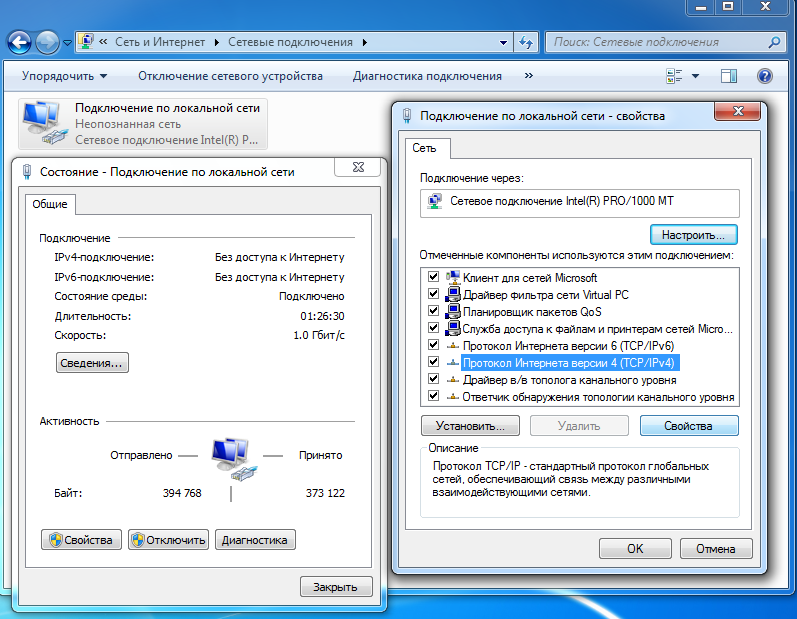This screenshot has width=797, height=619.
Task: Toggle 'Драйвер фильтра сети Virtual PC' checkbox
Action: click(x=433, y=294)
